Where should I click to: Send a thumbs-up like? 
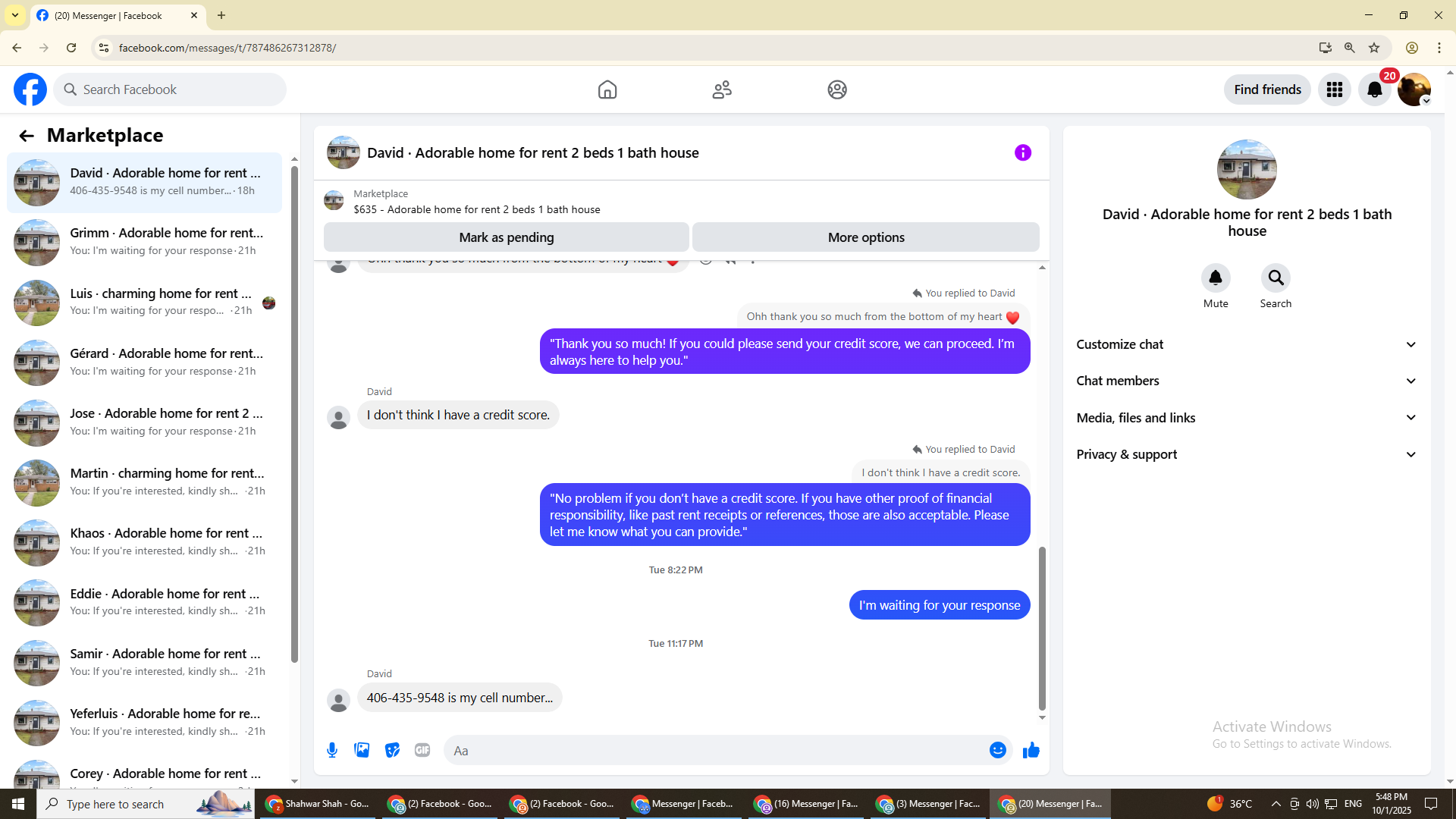(x=1031, y=751)
